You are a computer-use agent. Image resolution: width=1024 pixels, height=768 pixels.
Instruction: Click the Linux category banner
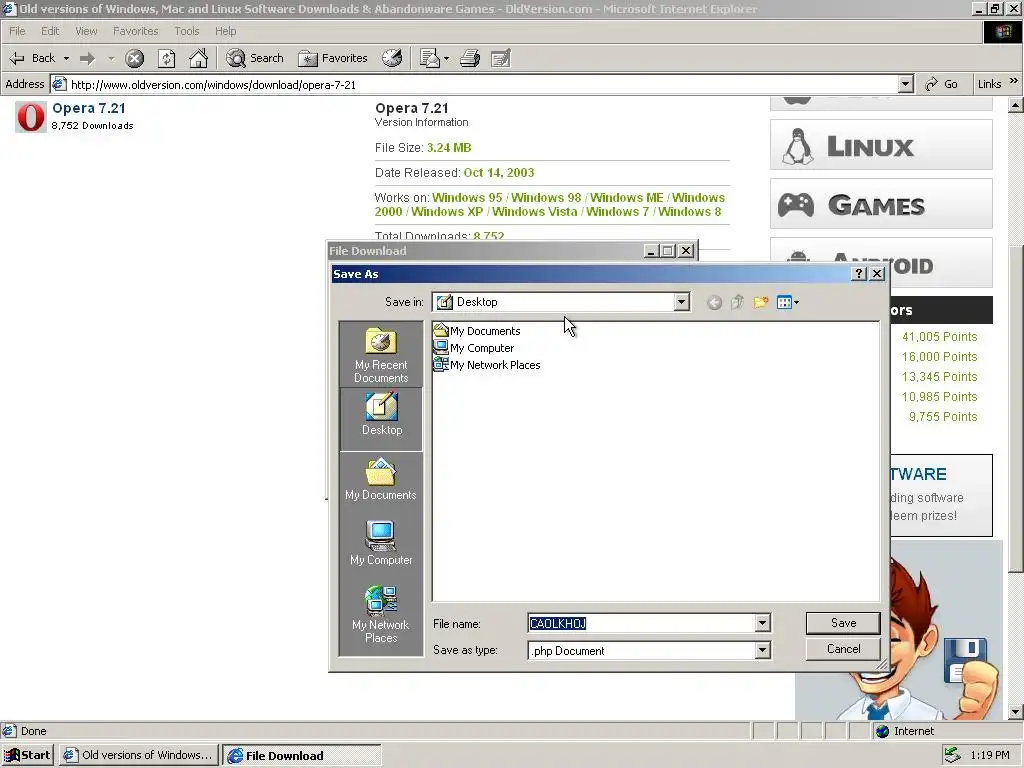coord(881,145)
